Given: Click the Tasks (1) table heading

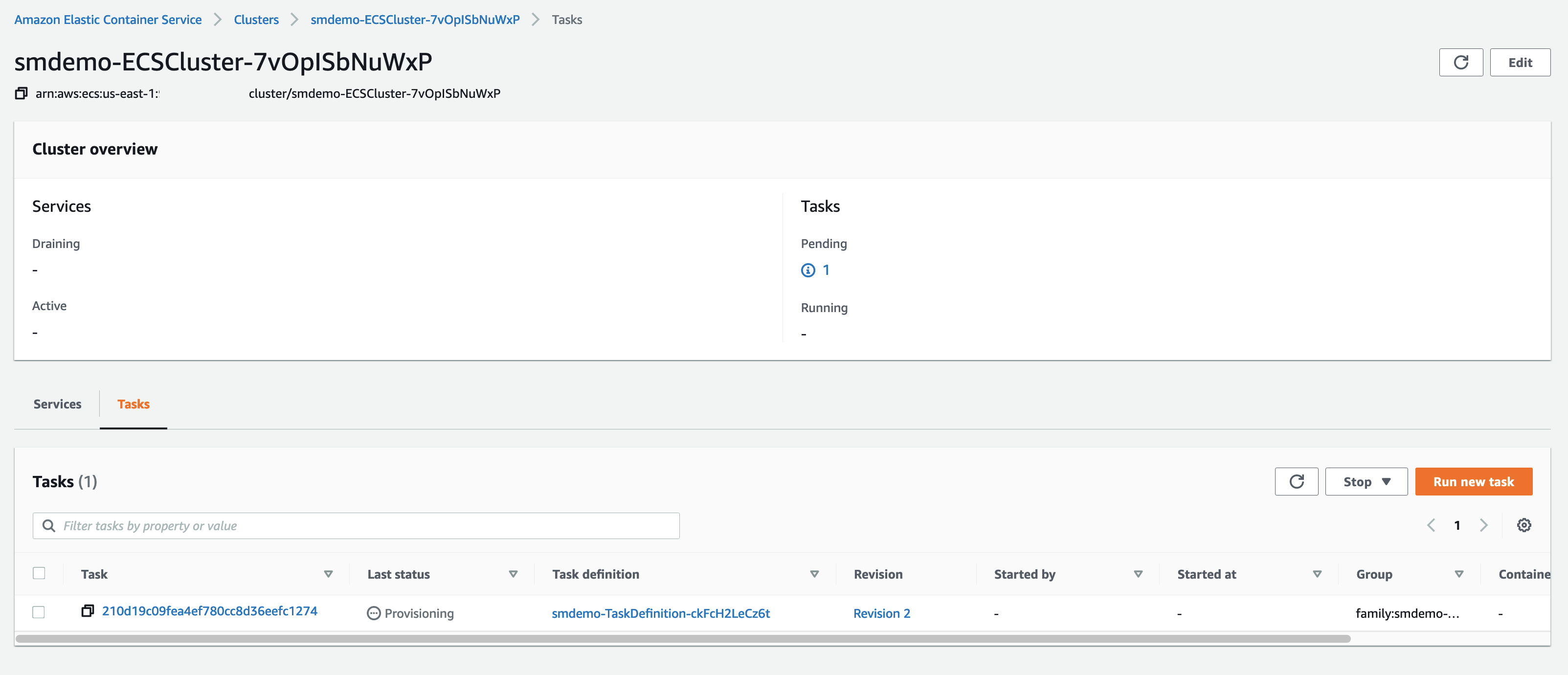Looking at the screenshot, I should pos(65,481).
